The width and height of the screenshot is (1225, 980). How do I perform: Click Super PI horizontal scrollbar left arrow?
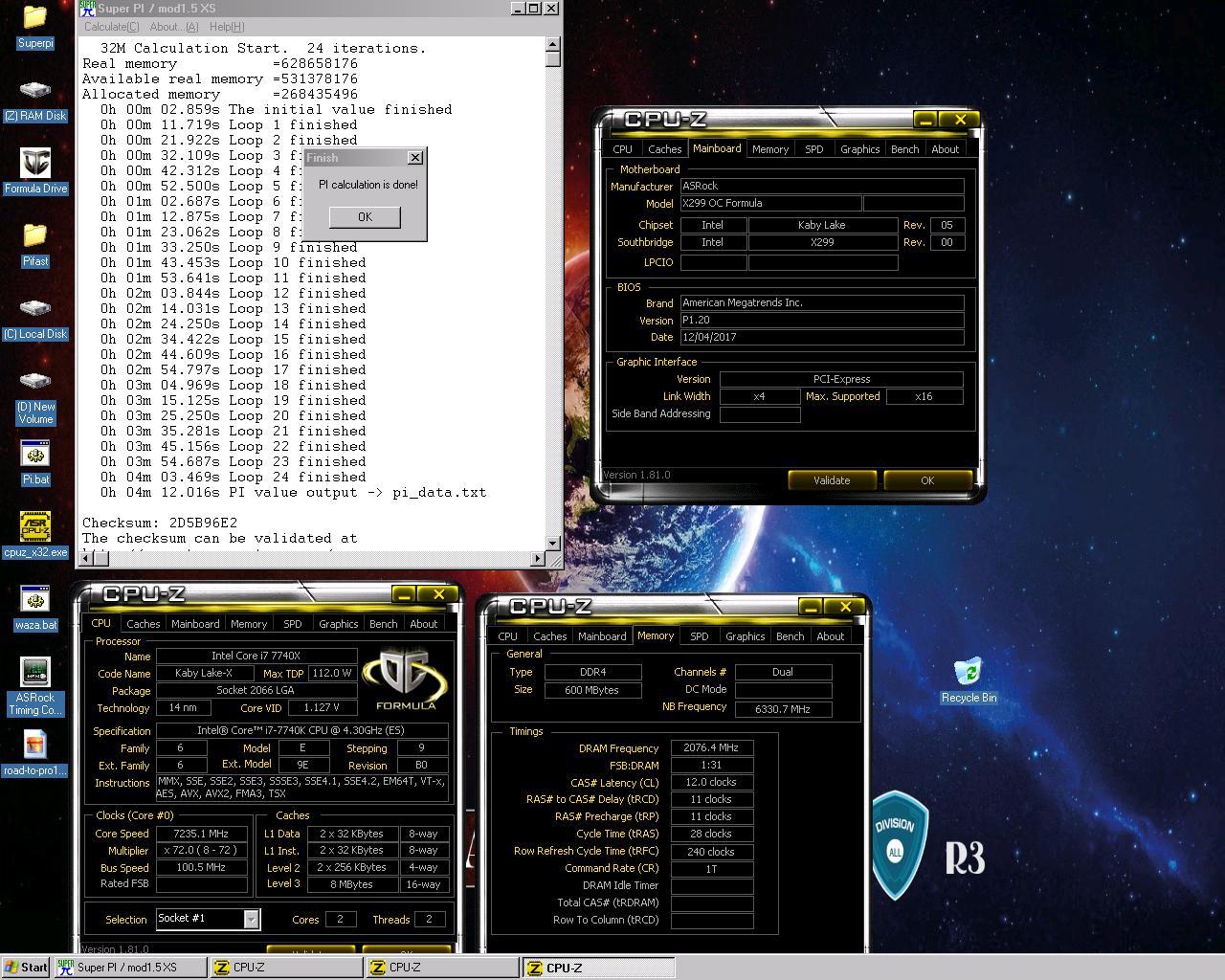pos(84,559)
